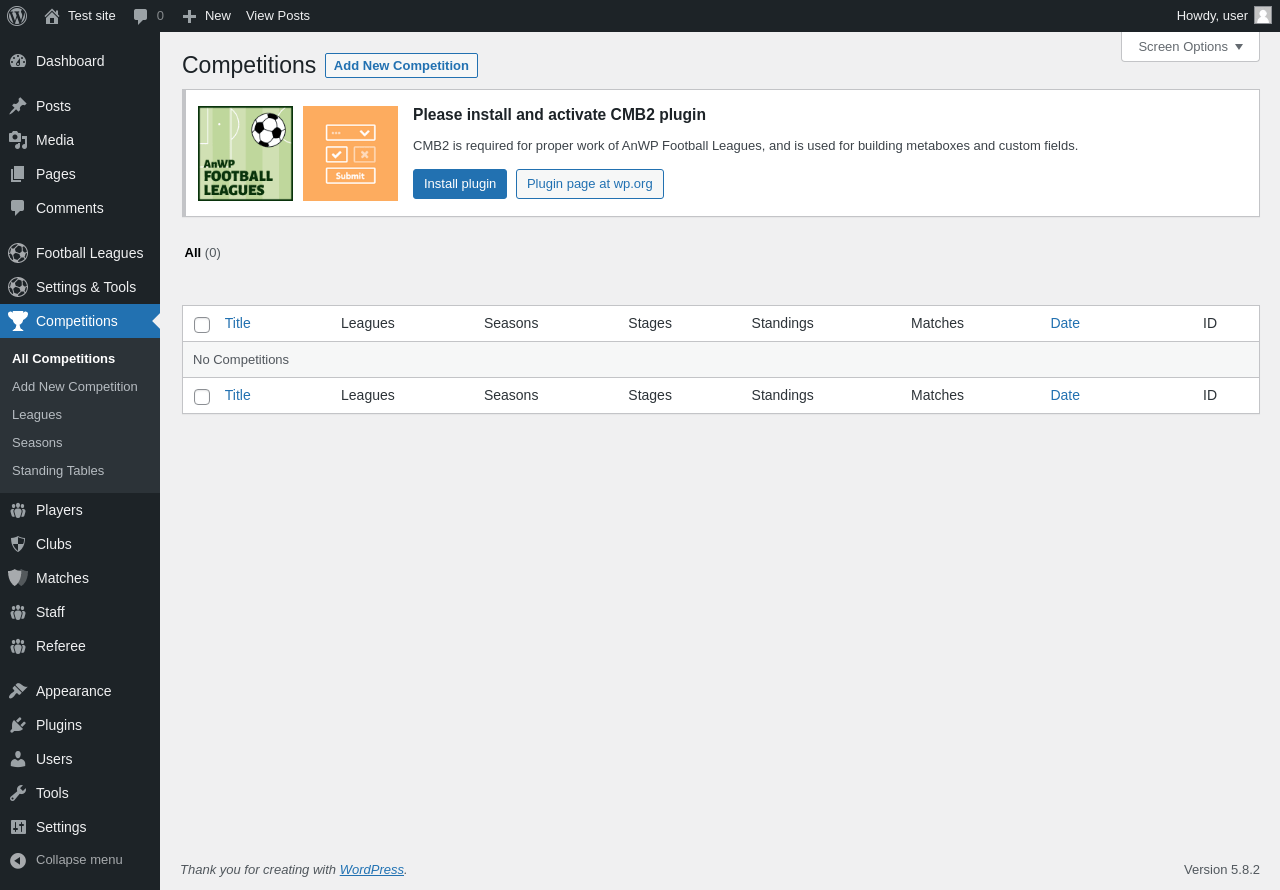This screenshot has height=890, width=1280.
Task: Click the orange CMB2 plugin thumbnail
Action: click(350, 153)
